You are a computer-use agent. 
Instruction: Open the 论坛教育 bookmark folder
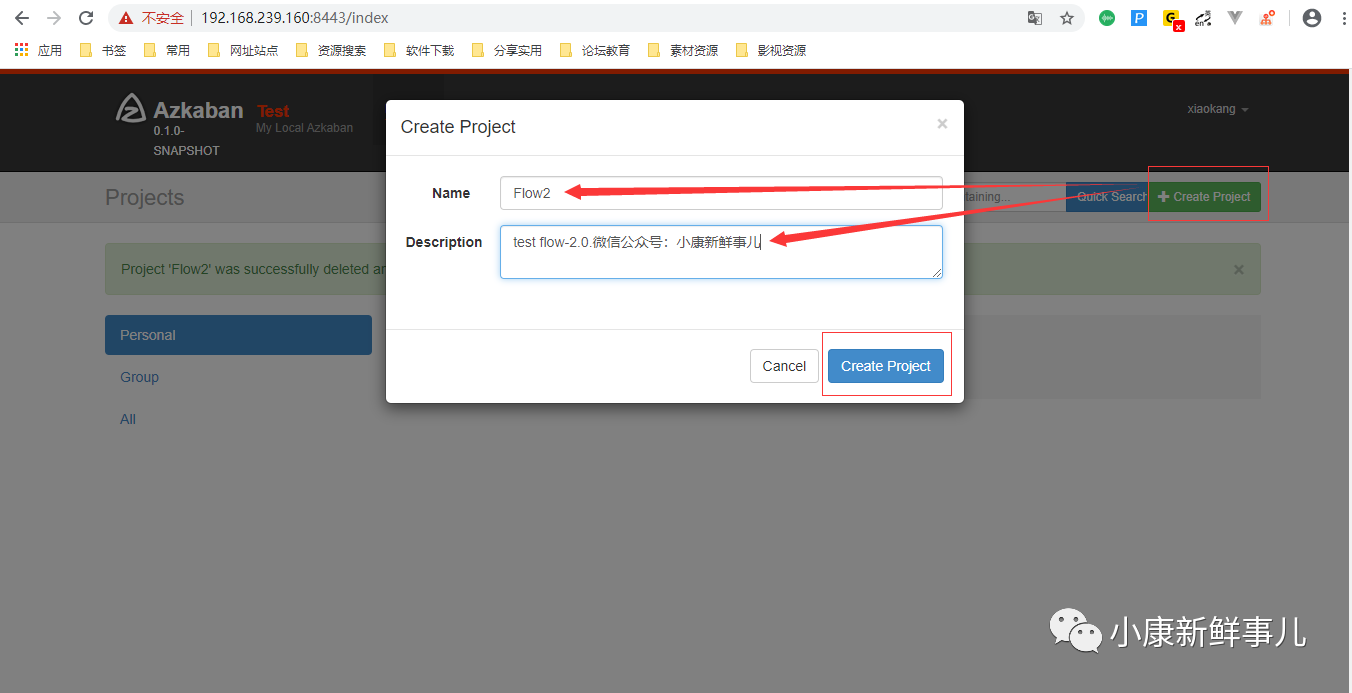coord(594,50)
